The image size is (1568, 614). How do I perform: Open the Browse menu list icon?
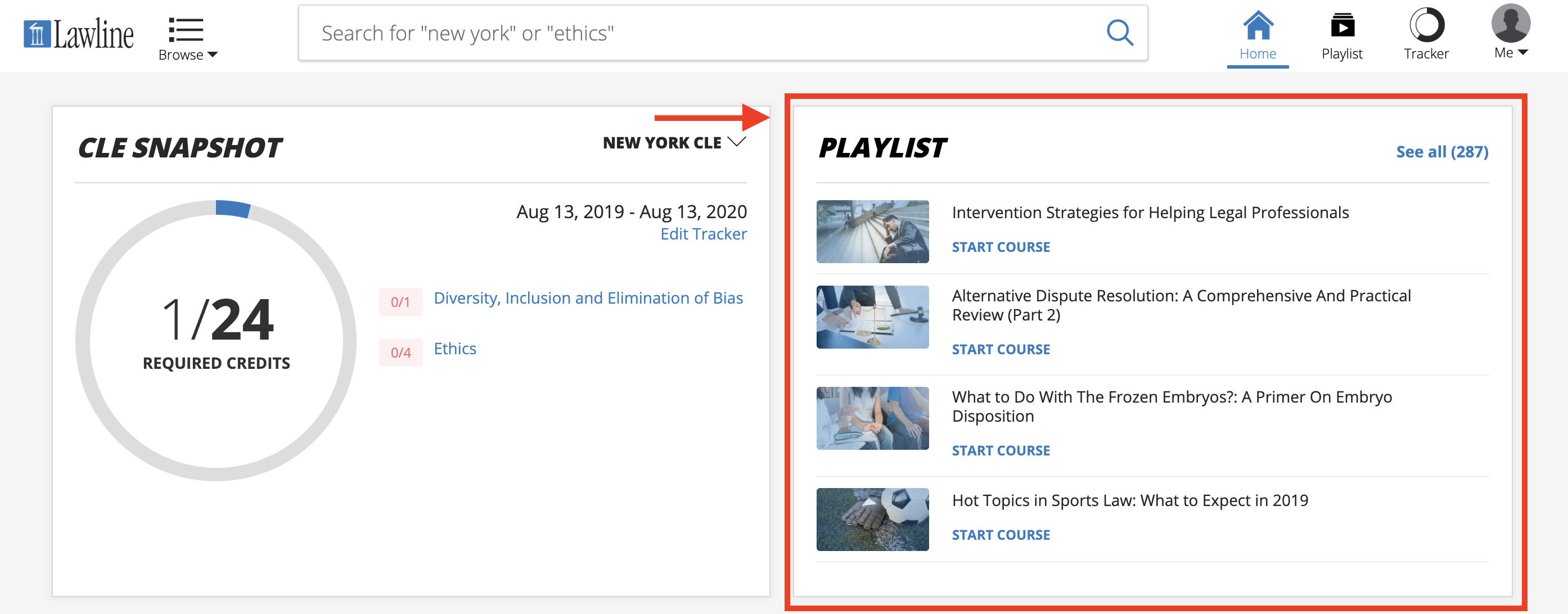[186, 29]
